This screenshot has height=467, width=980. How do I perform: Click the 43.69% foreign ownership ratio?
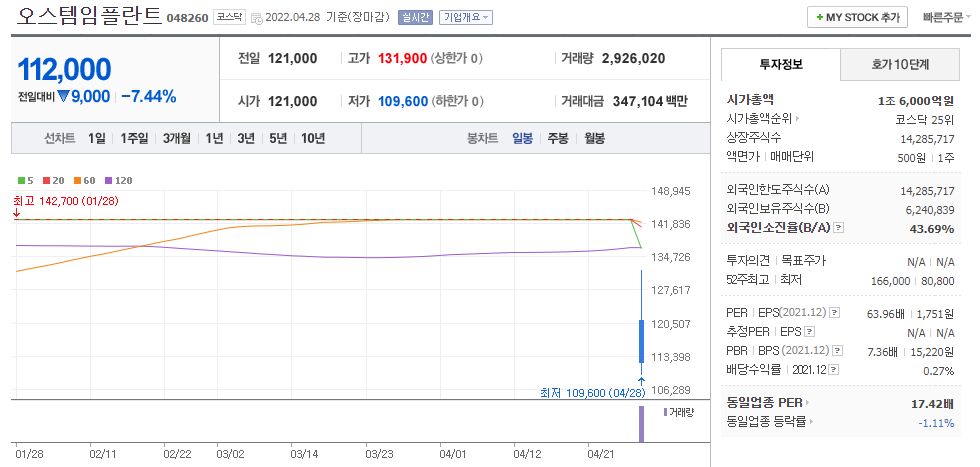(x=931, y=229)
